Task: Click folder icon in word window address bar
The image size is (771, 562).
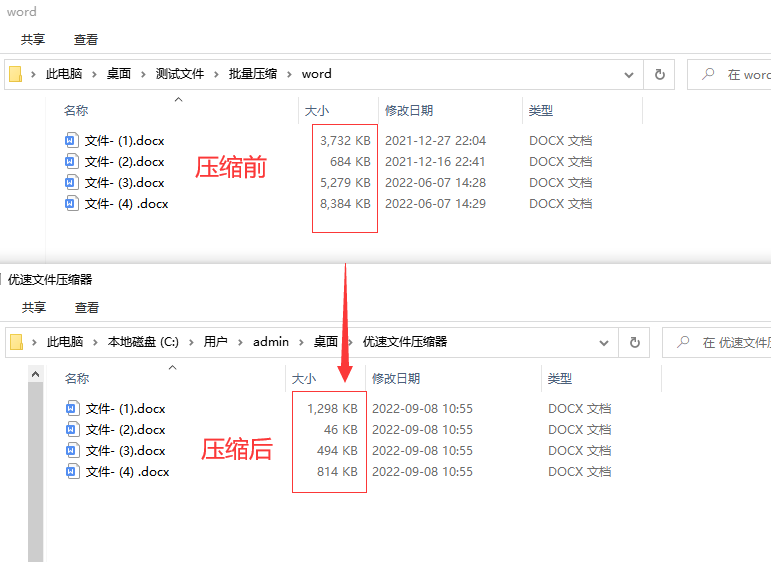Action: 16,74
